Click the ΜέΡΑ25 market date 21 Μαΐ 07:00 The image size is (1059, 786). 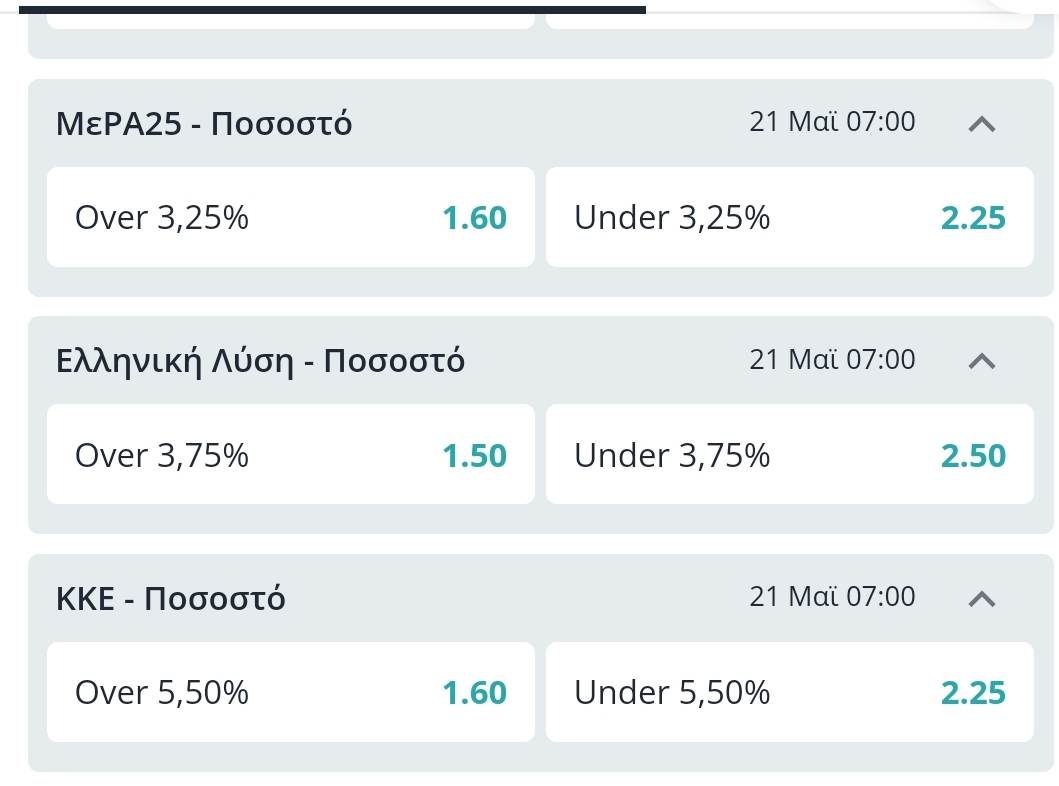(832, 122)
